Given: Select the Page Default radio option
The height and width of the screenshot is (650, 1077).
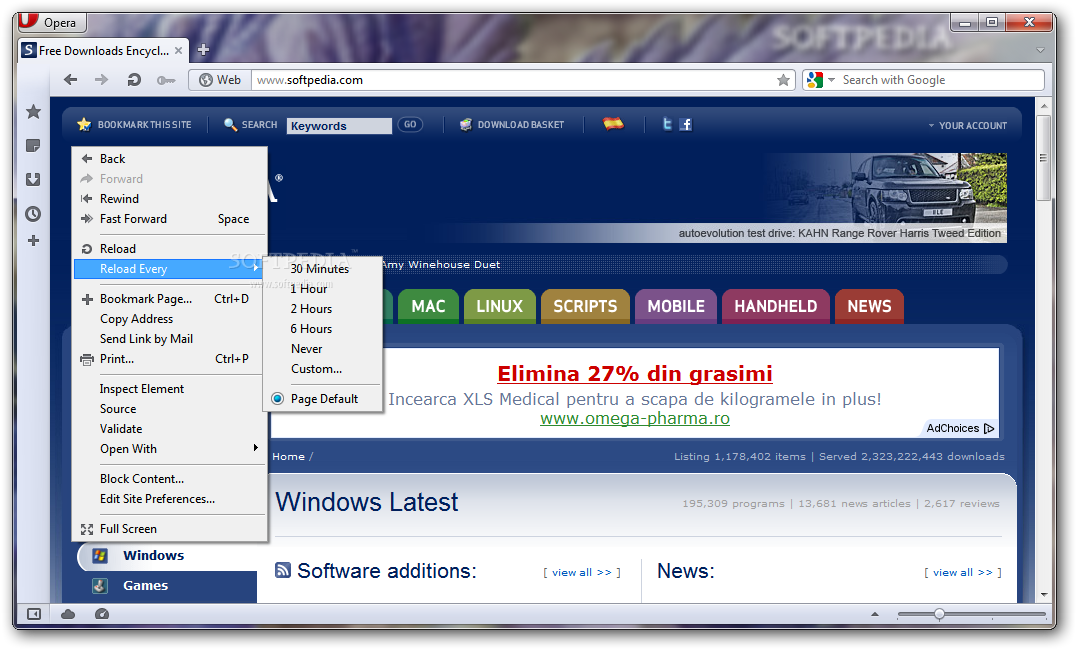Looking at the screenshot, I should pos(277,399).
